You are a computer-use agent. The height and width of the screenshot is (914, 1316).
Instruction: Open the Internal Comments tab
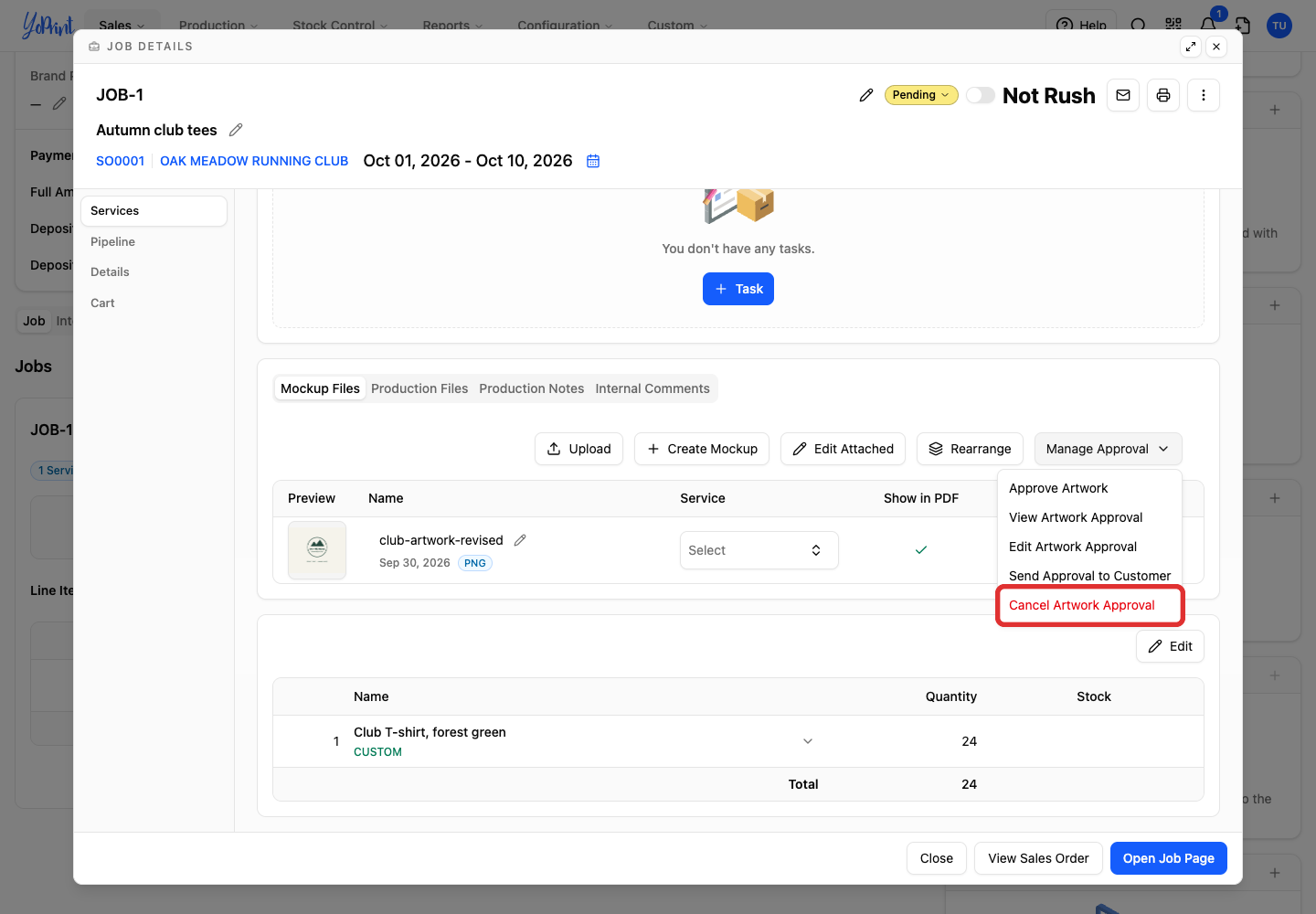653,388
